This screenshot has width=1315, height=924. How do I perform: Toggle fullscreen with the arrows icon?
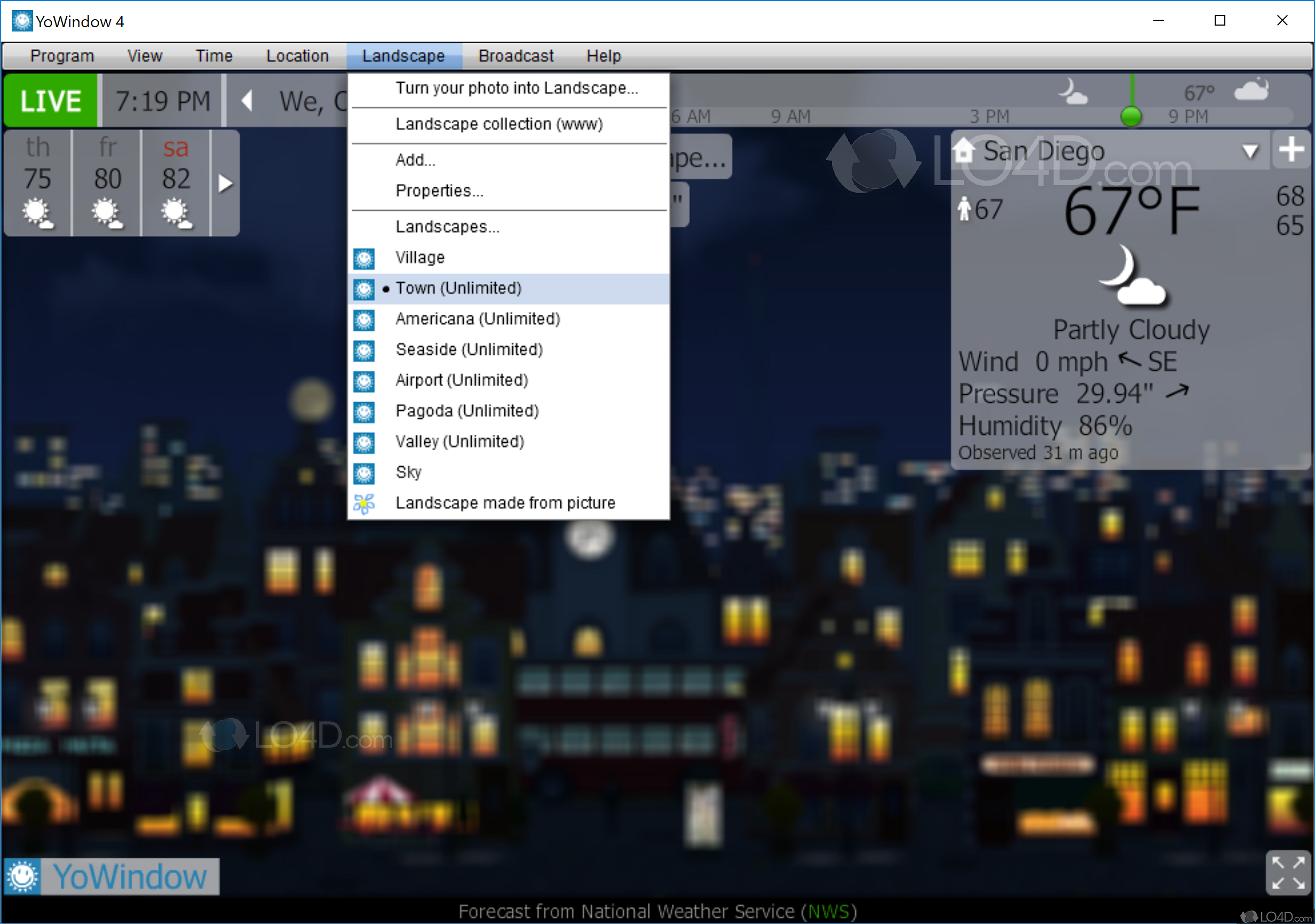[1287, 872]
